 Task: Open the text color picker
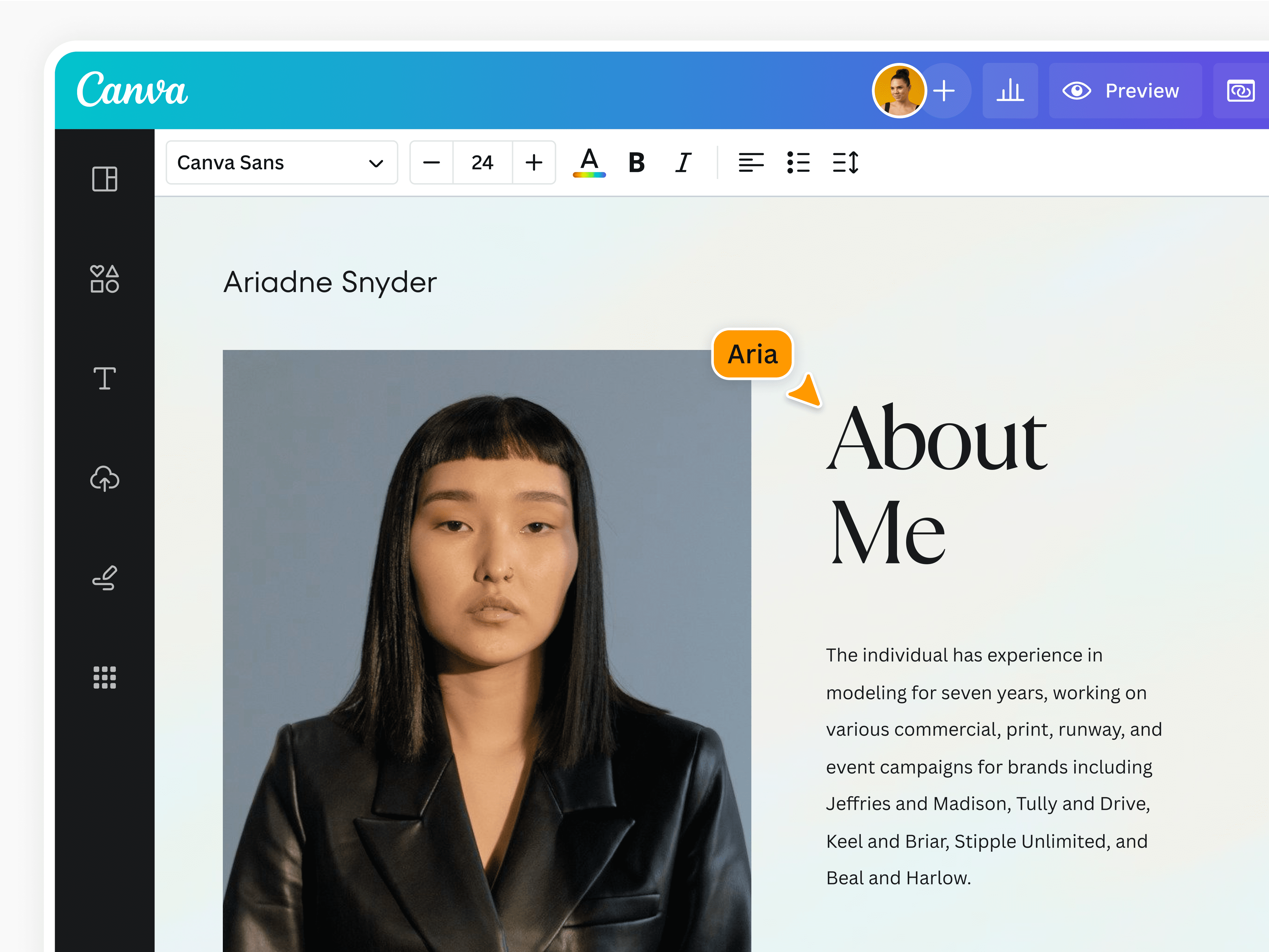(x=589, y=162)
